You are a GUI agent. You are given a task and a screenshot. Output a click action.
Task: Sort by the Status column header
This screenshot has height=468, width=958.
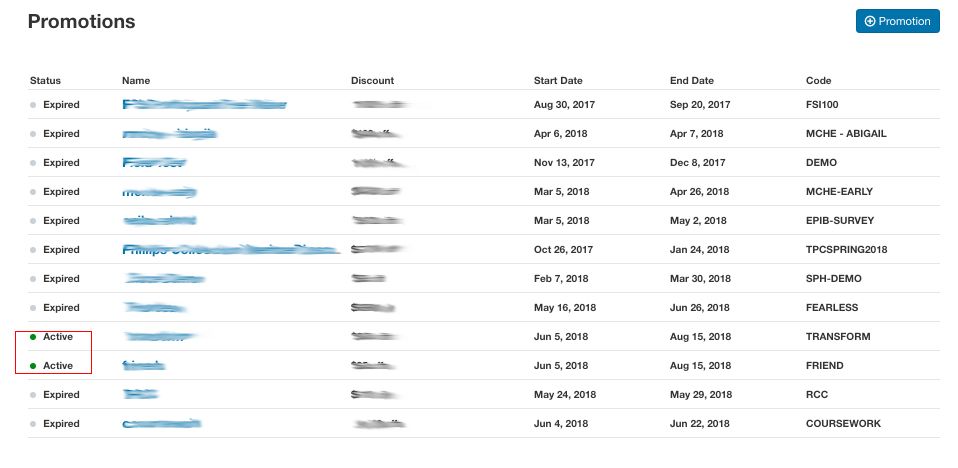pyautogui.click(x=45, y=81)
